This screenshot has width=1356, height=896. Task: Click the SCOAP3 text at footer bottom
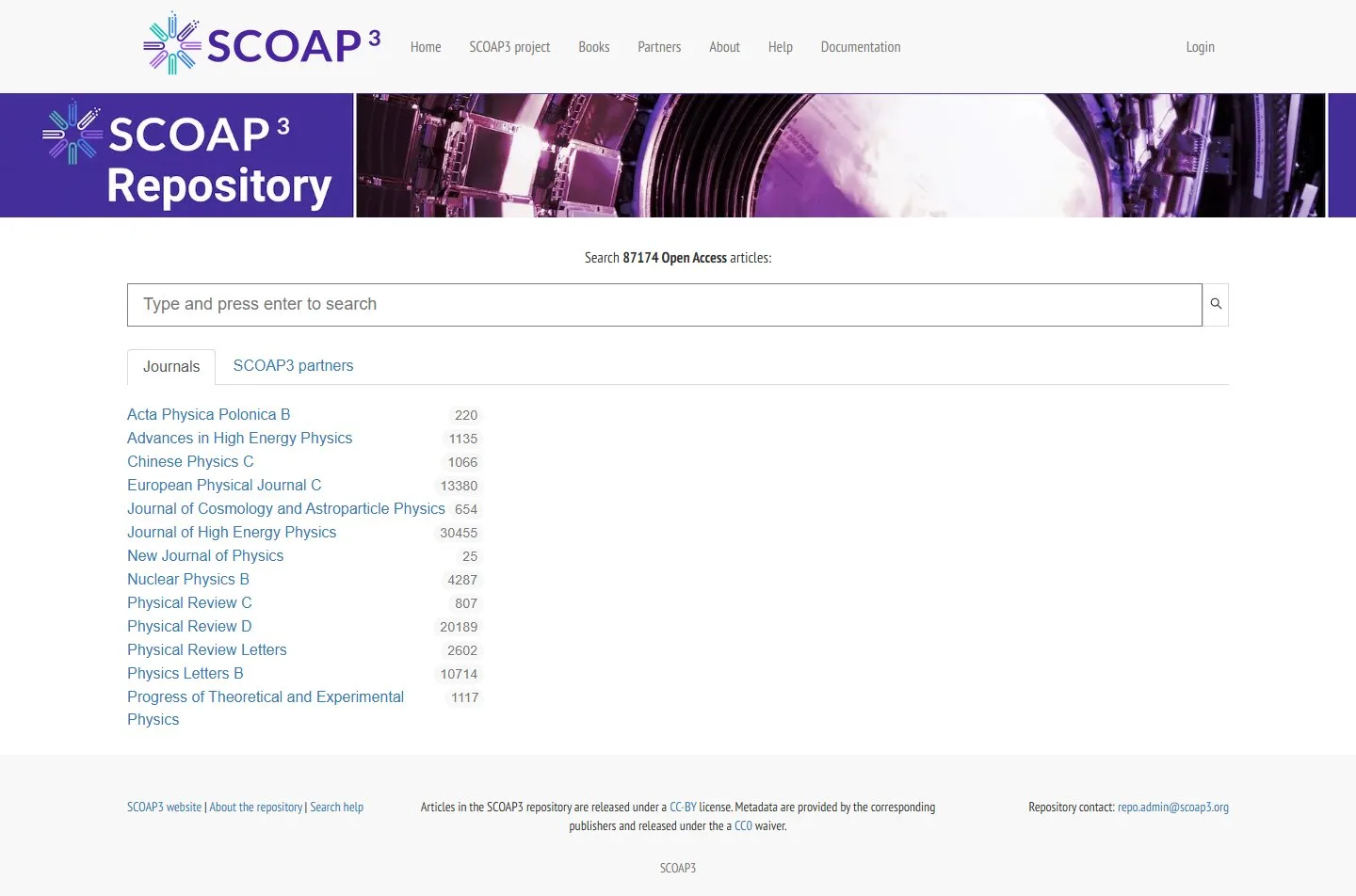(x=678, y=869)
